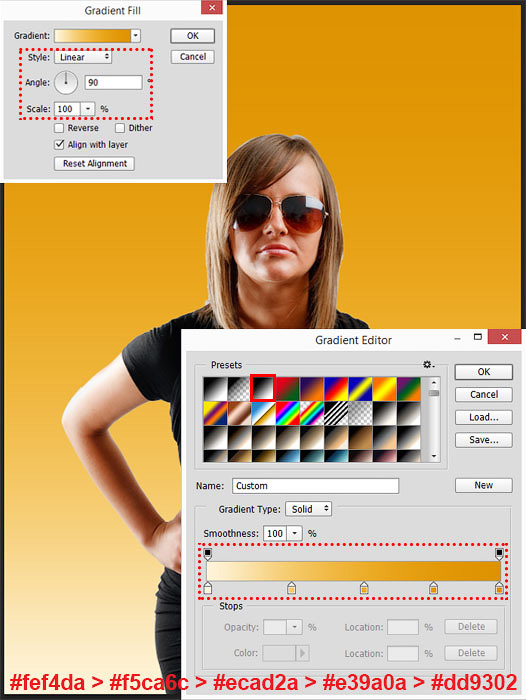This screenshot has width=526, height=700.
Task: Click the Smoothness value field
Action: point(275,533)
